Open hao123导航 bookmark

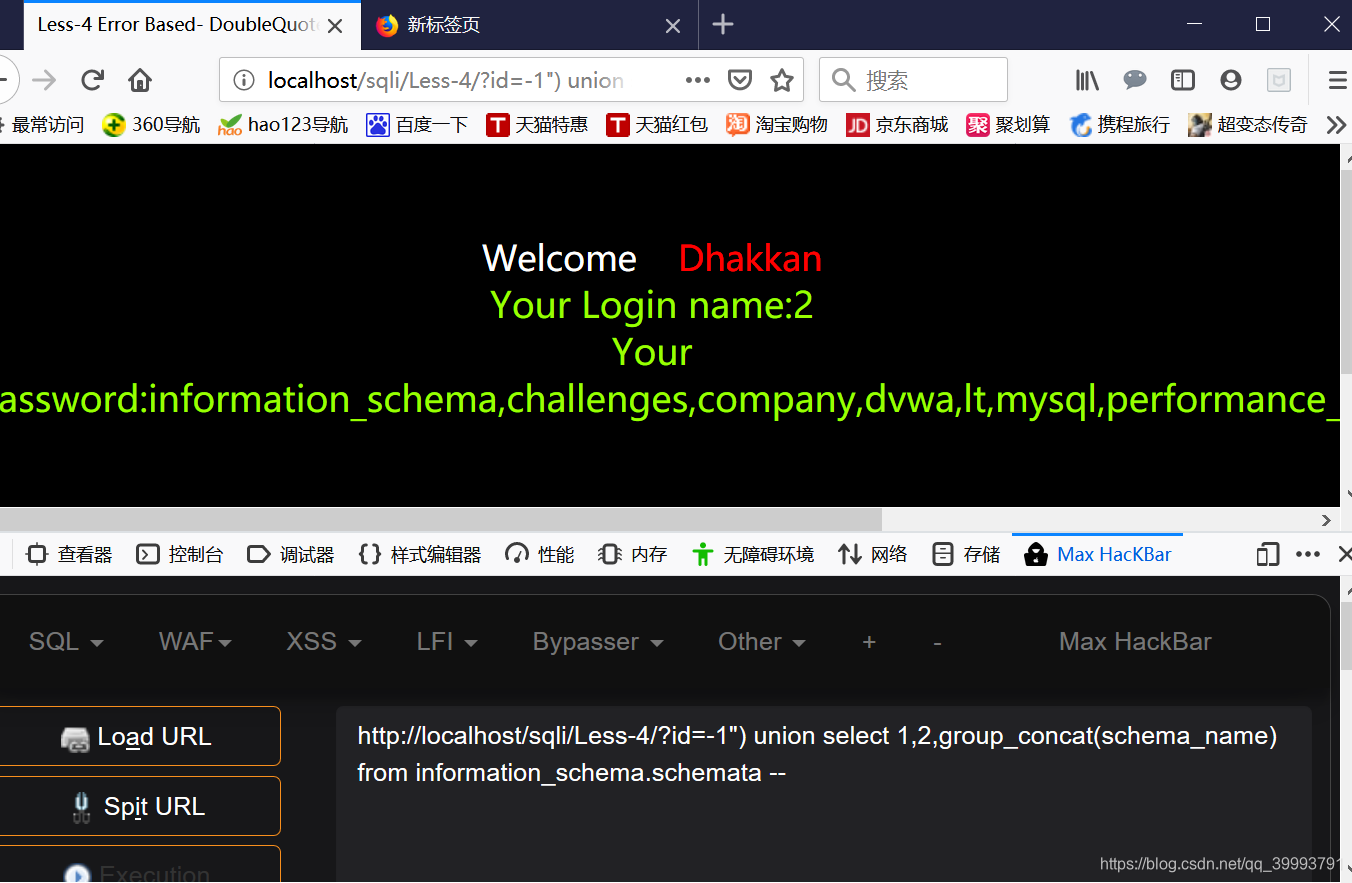point(283,125)
